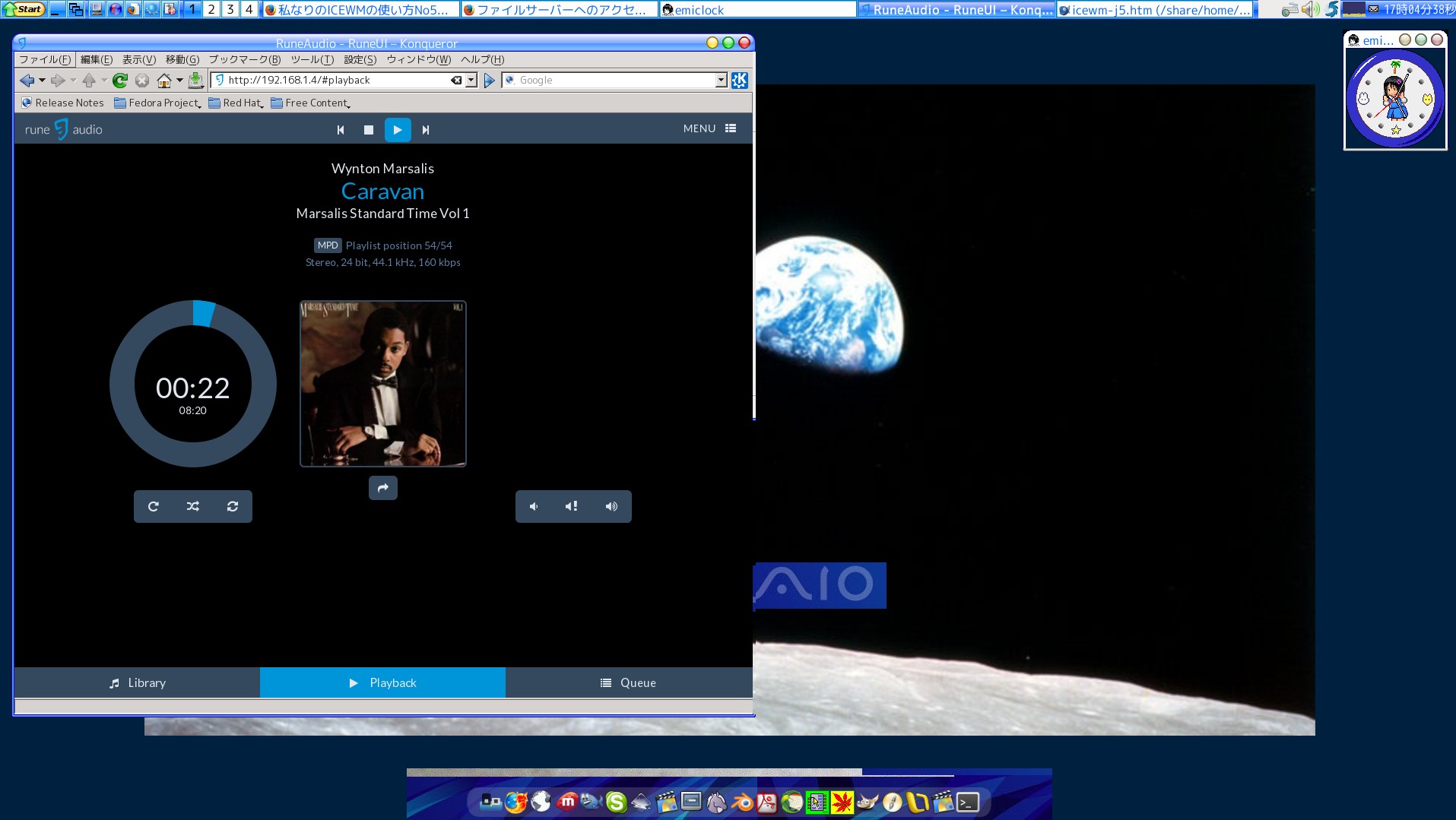
Task: Skip to the next track
Action: pos(426,130)
